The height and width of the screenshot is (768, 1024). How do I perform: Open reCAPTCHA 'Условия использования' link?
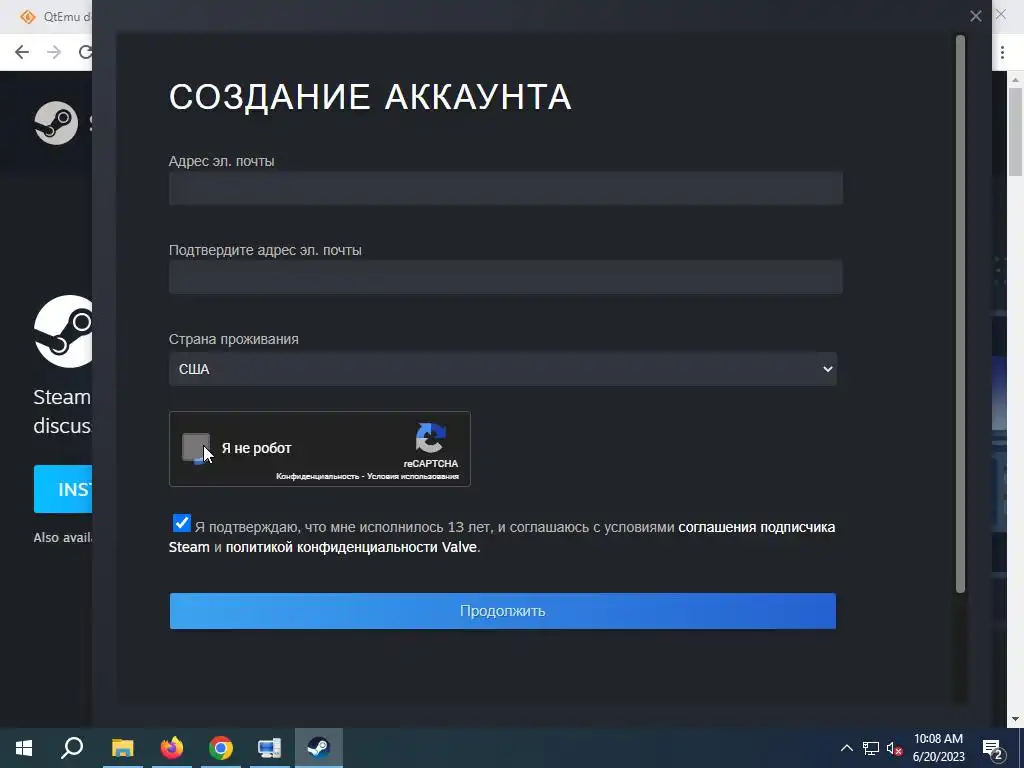click(x=413, y=477)
